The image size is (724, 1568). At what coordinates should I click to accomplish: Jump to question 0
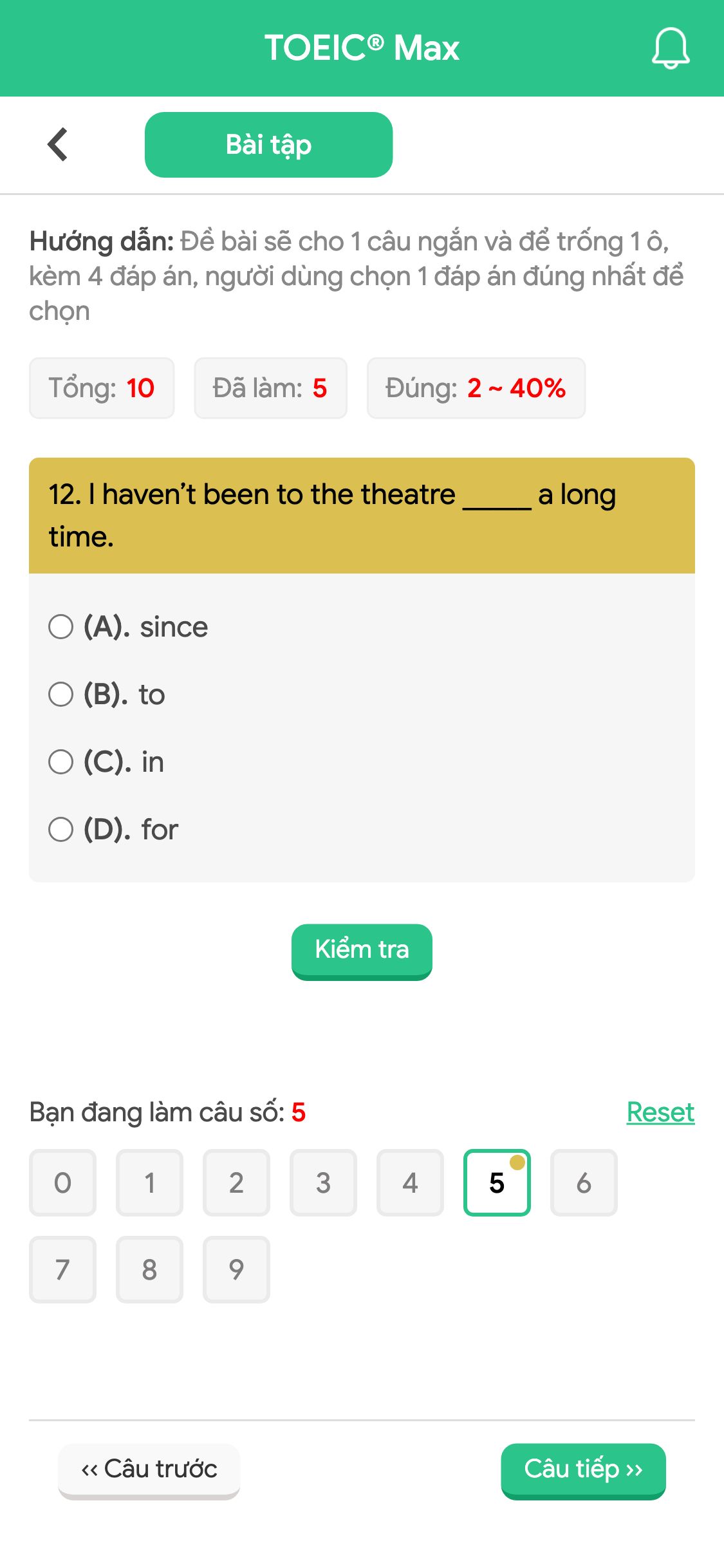[x=62, y=1182]
